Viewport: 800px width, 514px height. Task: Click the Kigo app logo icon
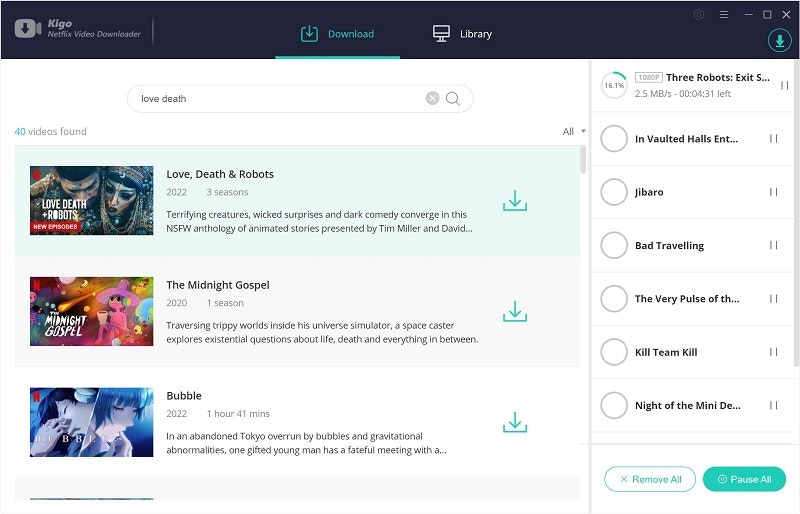[28, 29]
